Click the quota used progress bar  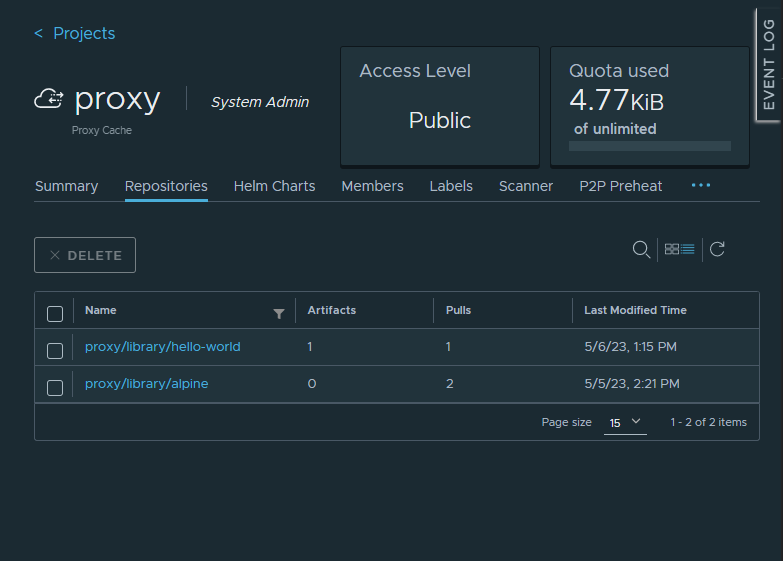click(649, 146)
